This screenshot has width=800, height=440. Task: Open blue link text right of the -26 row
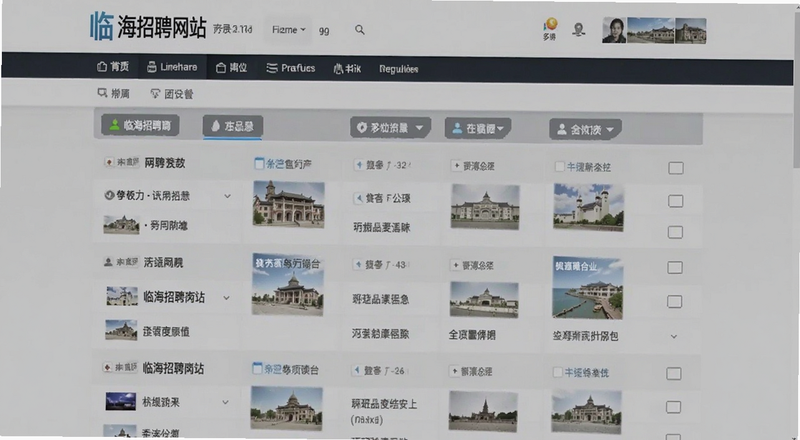pyautogui.click(x=587, y=373)
